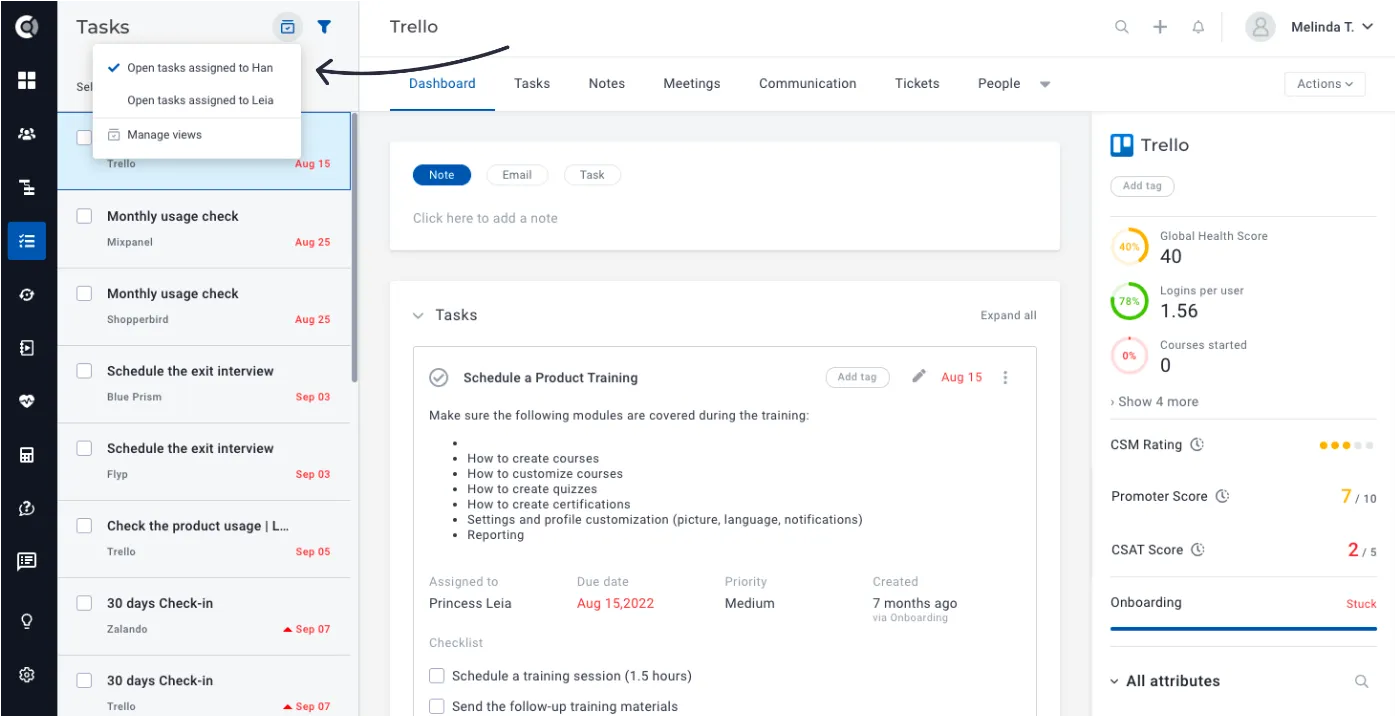The image size is (1395, 716).
Task: Tick the Zalando 30 days Check-in checkbox
Action: pos(85,603)
